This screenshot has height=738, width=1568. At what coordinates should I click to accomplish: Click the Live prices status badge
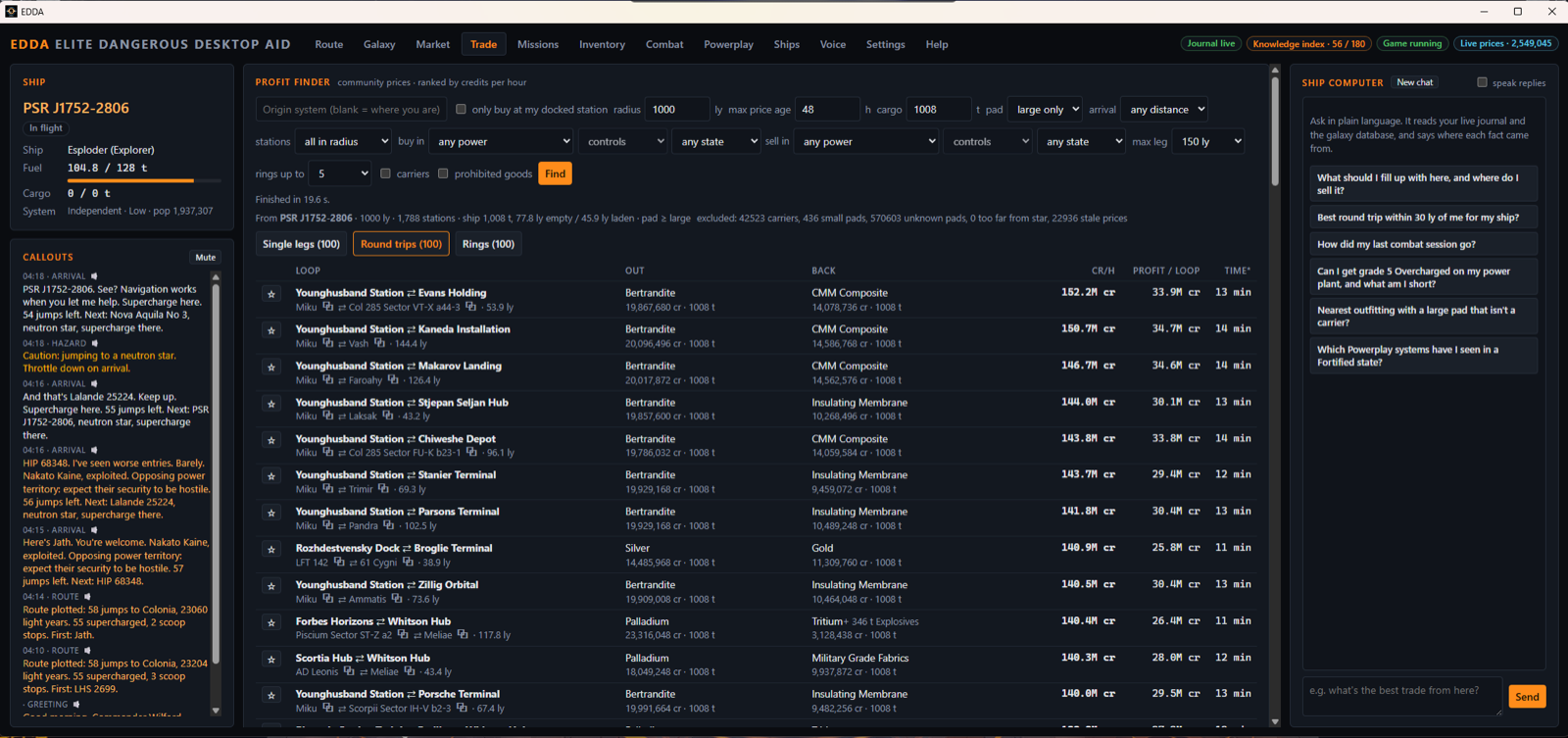(1505, 43)
